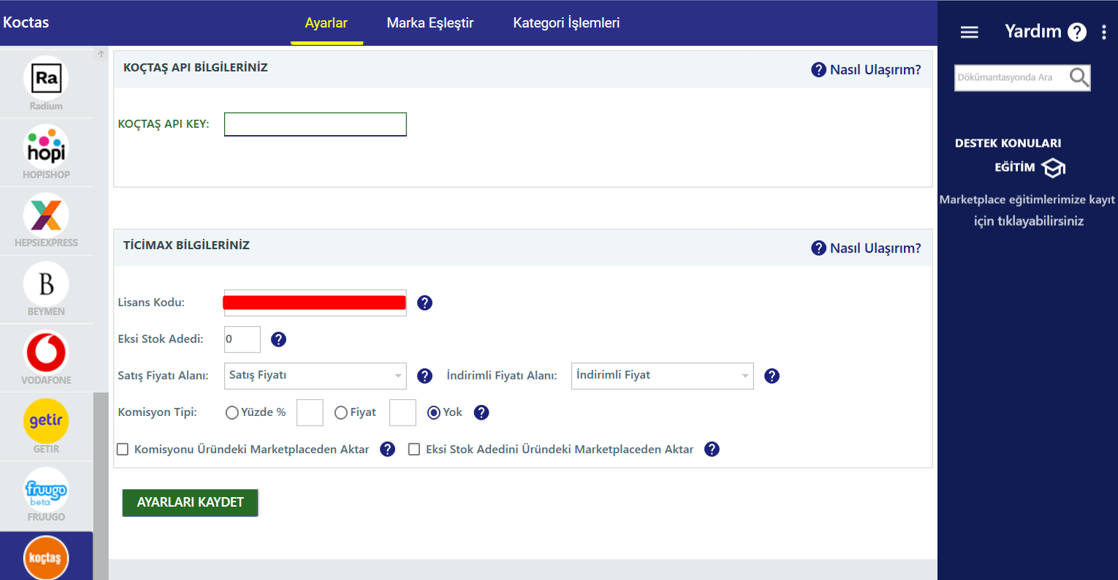Select the Yüzde % commission radio button
1118x580 pixels.
232,412
